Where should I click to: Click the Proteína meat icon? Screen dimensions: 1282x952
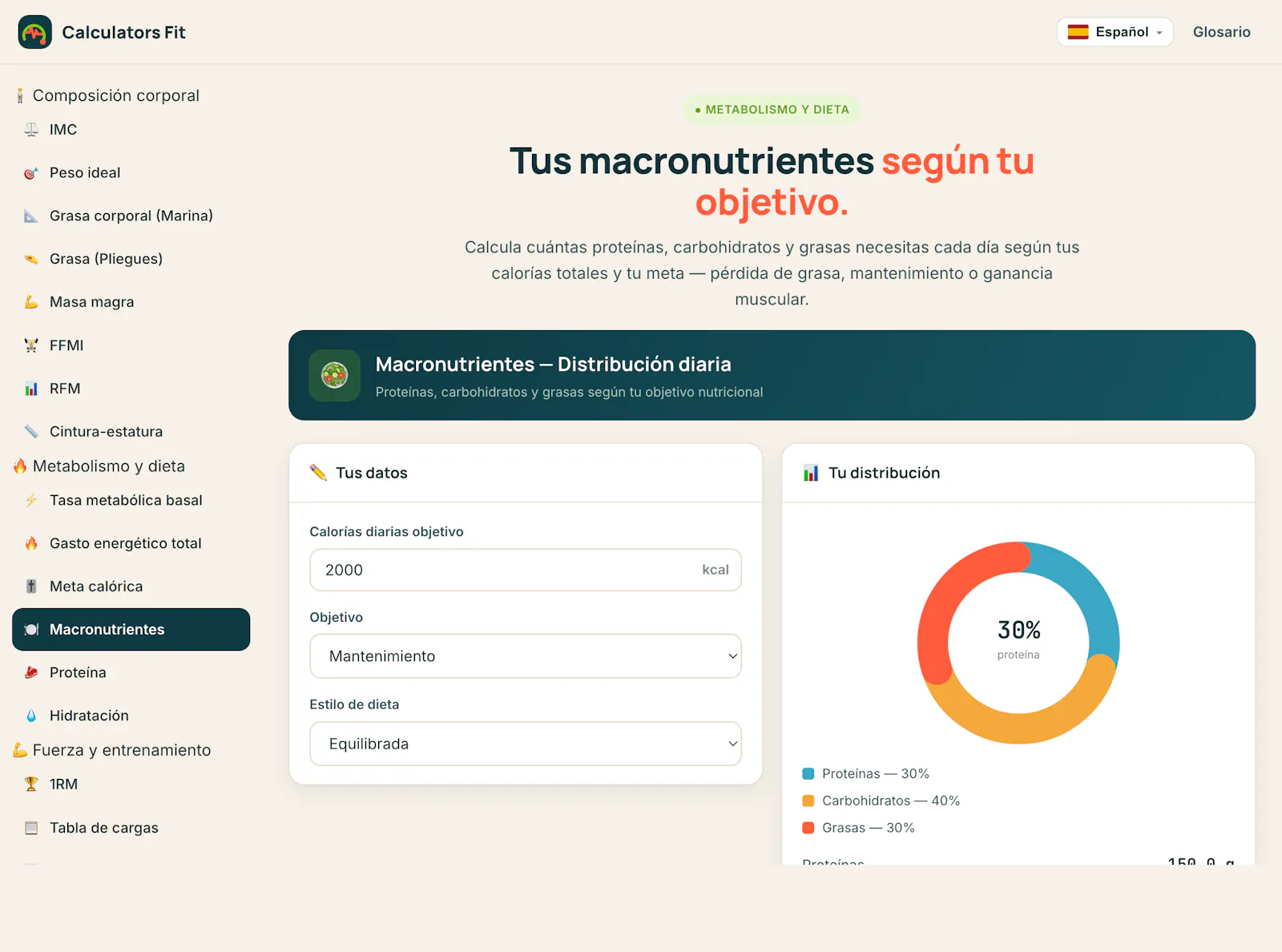(x=31, y=673)
